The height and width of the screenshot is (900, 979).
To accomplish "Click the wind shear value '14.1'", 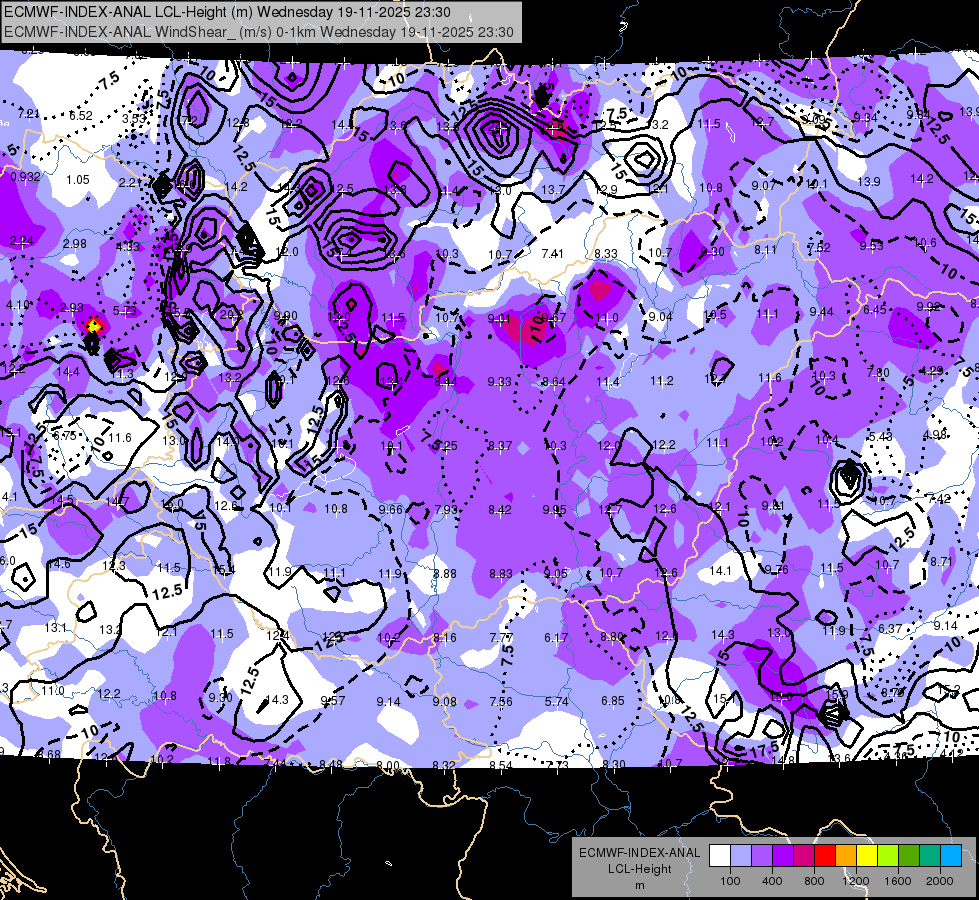I will click(721, 571).
